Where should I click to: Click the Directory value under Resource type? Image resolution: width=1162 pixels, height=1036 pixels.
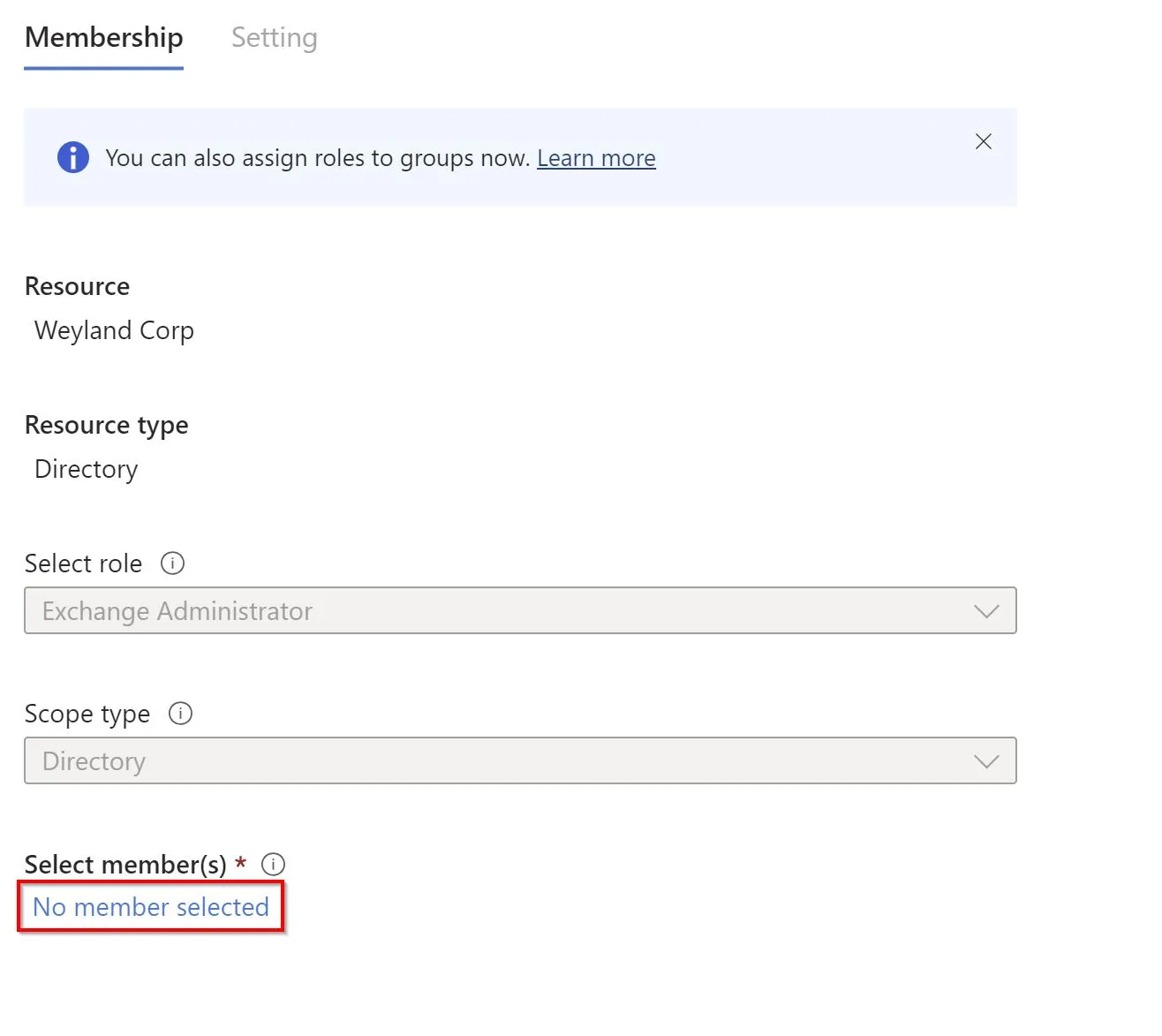coord(87,469)
